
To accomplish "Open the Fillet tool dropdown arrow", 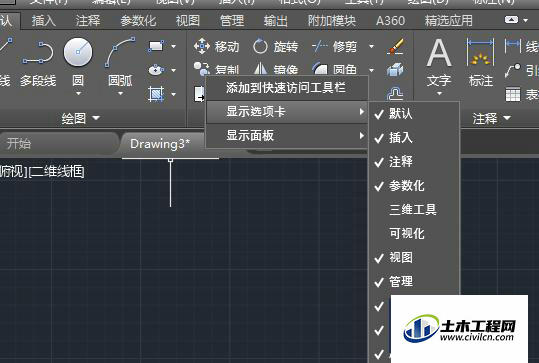I will [x=371, y=70].
